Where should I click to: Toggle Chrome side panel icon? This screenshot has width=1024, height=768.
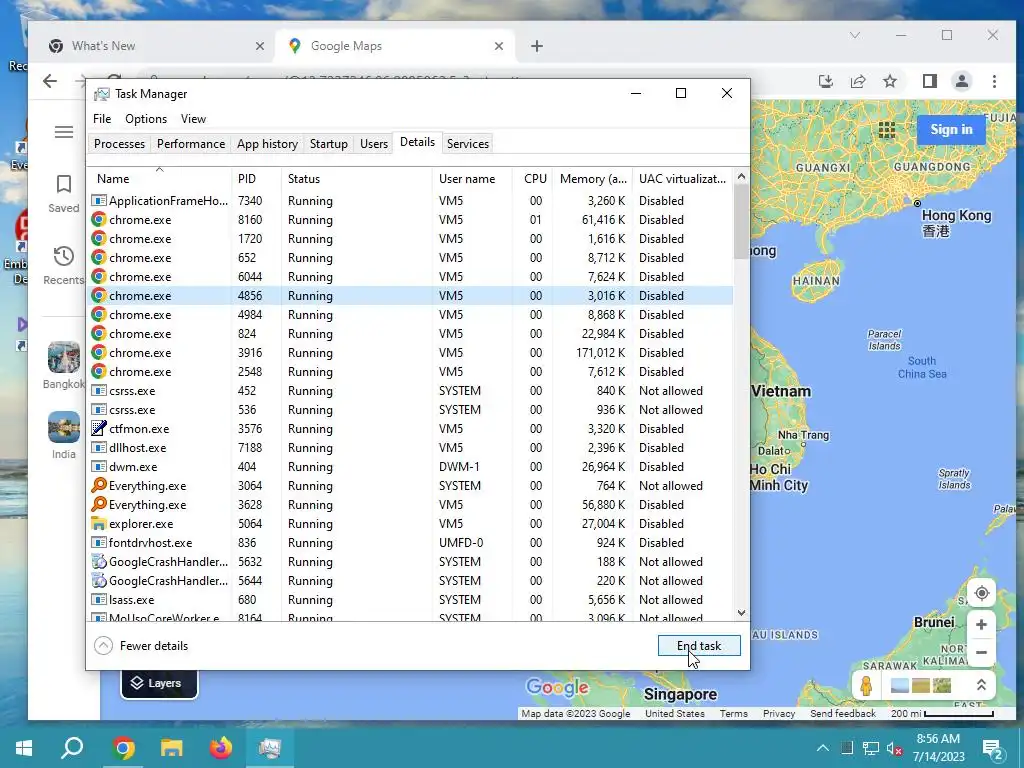pyautogui.click(x=930, y=81)
